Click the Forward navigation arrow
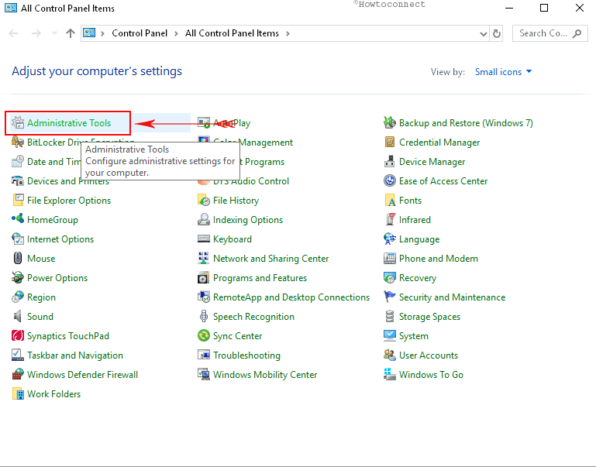This screenshot has width=596, height=467. (x=36, y=33)
